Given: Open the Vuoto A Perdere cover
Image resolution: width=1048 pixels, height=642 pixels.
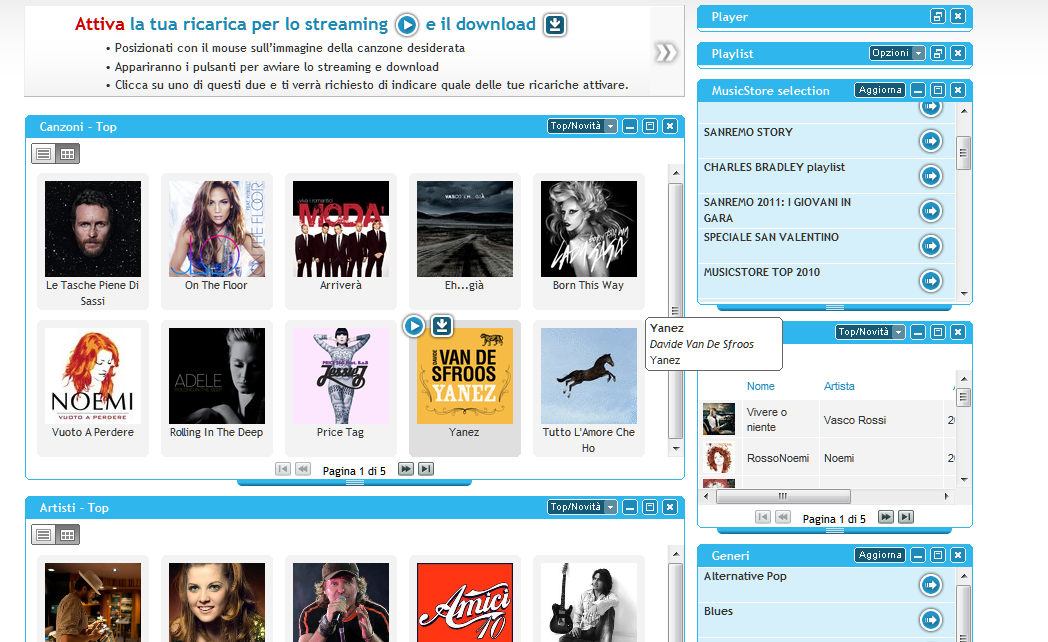Looking at the screenshot, I should pos(93,375).
